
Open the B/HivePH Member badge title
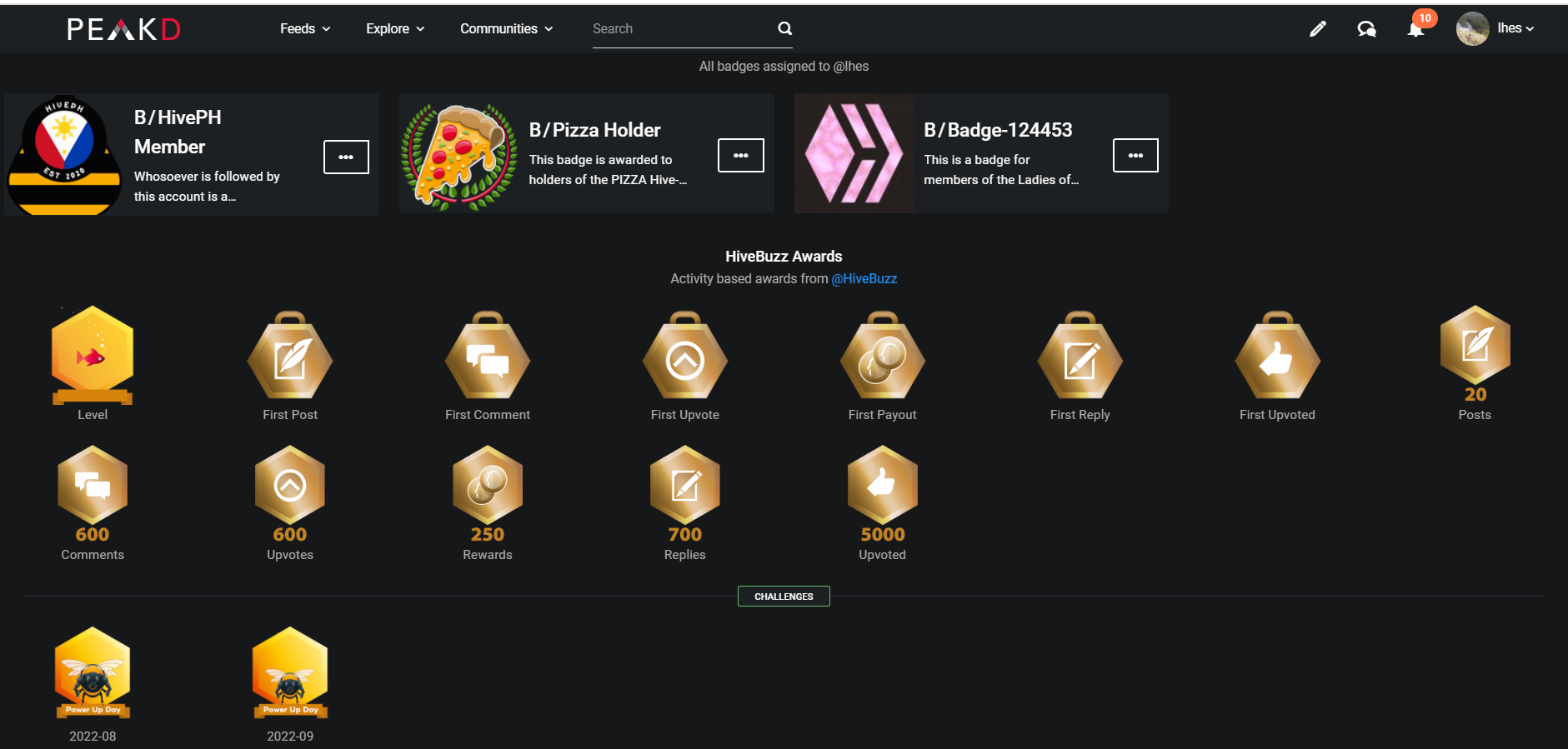tap(178, 132)
